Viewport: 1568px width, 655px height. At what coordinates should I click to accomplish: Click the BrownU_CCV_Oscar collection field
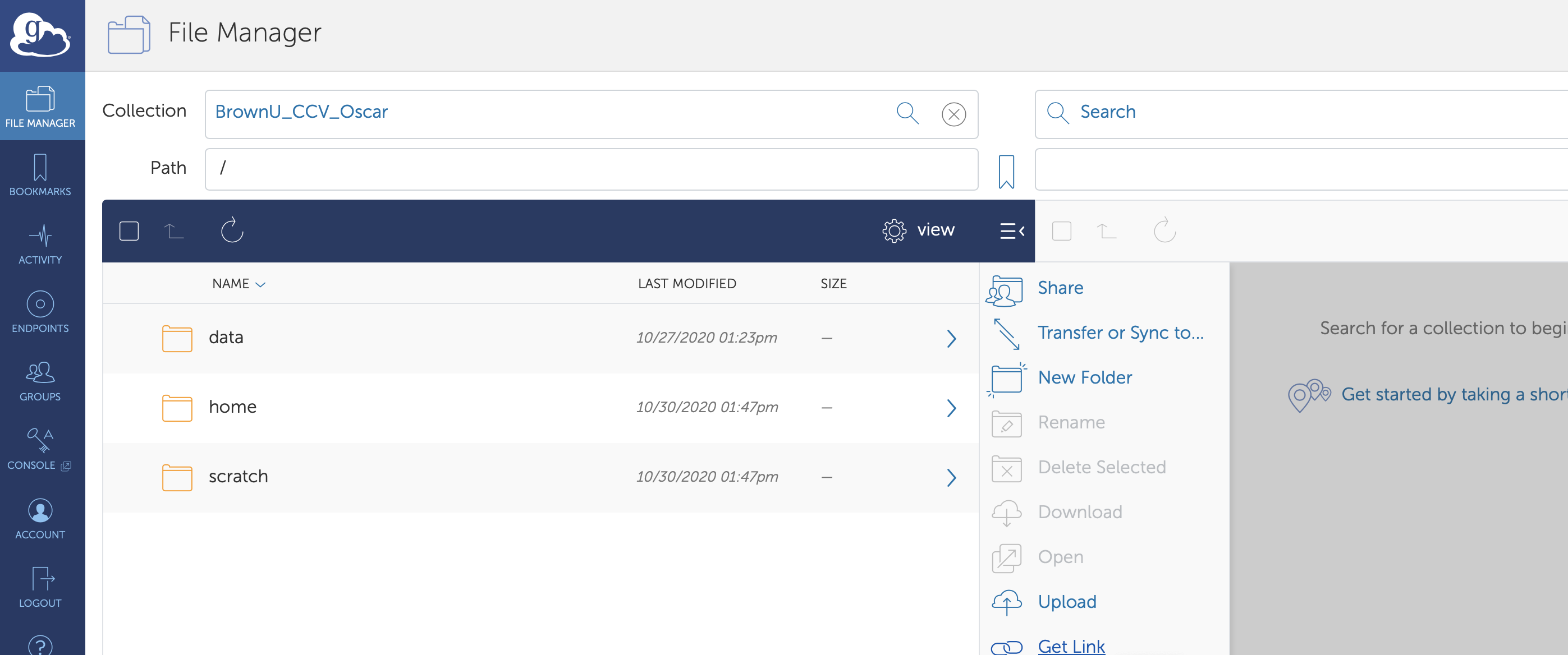coord(591,114)
